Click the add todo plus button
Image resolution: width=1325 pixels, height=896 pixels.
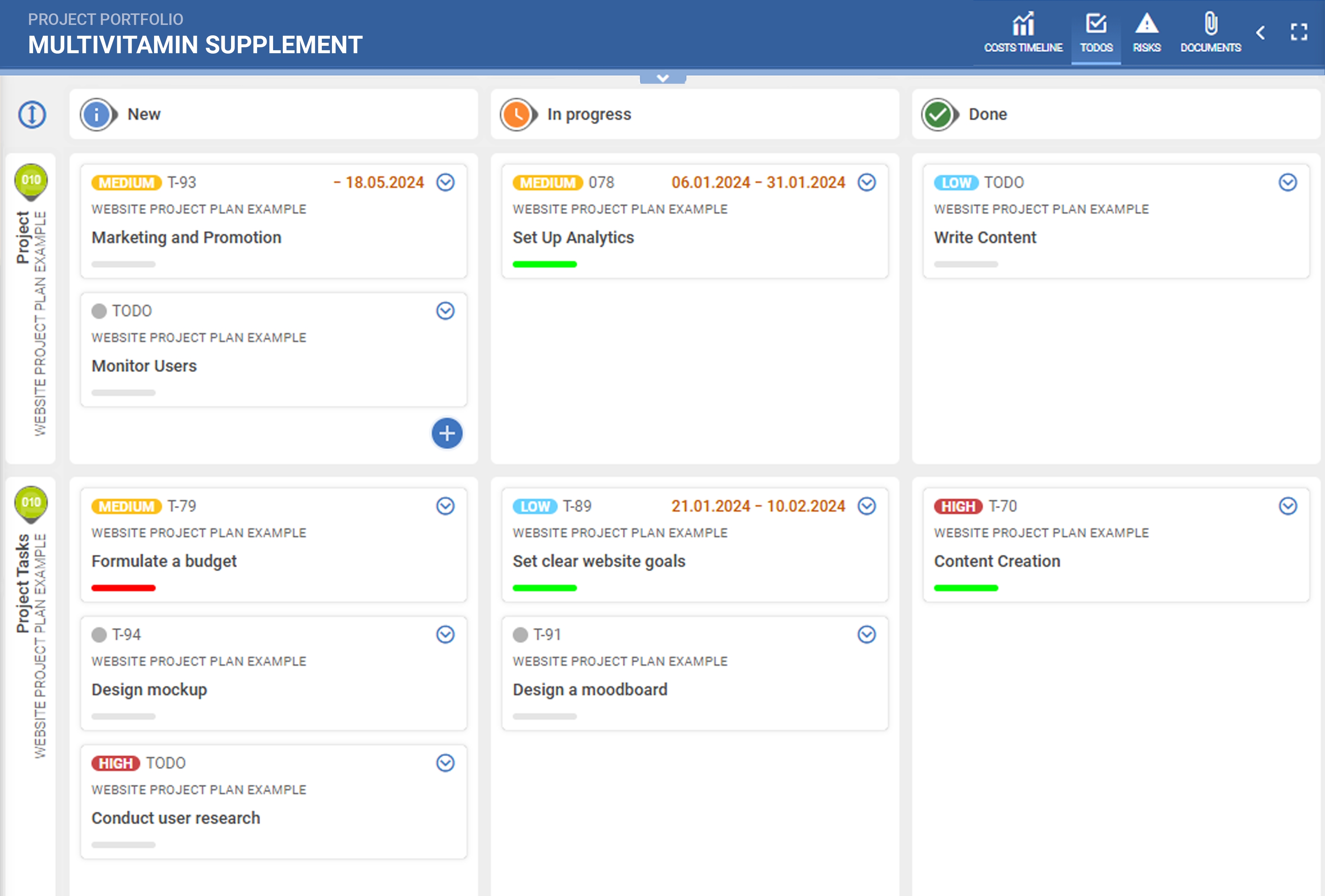coord(447,434)
